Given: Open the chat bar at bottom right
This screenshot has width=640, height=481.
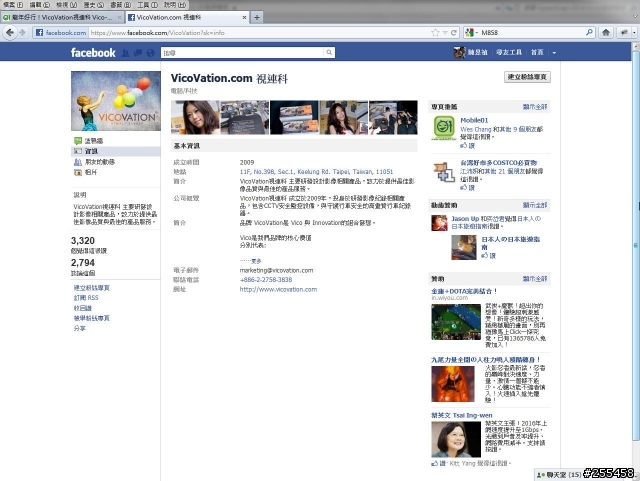Looking at the screenshot, I should pos(559,474).
